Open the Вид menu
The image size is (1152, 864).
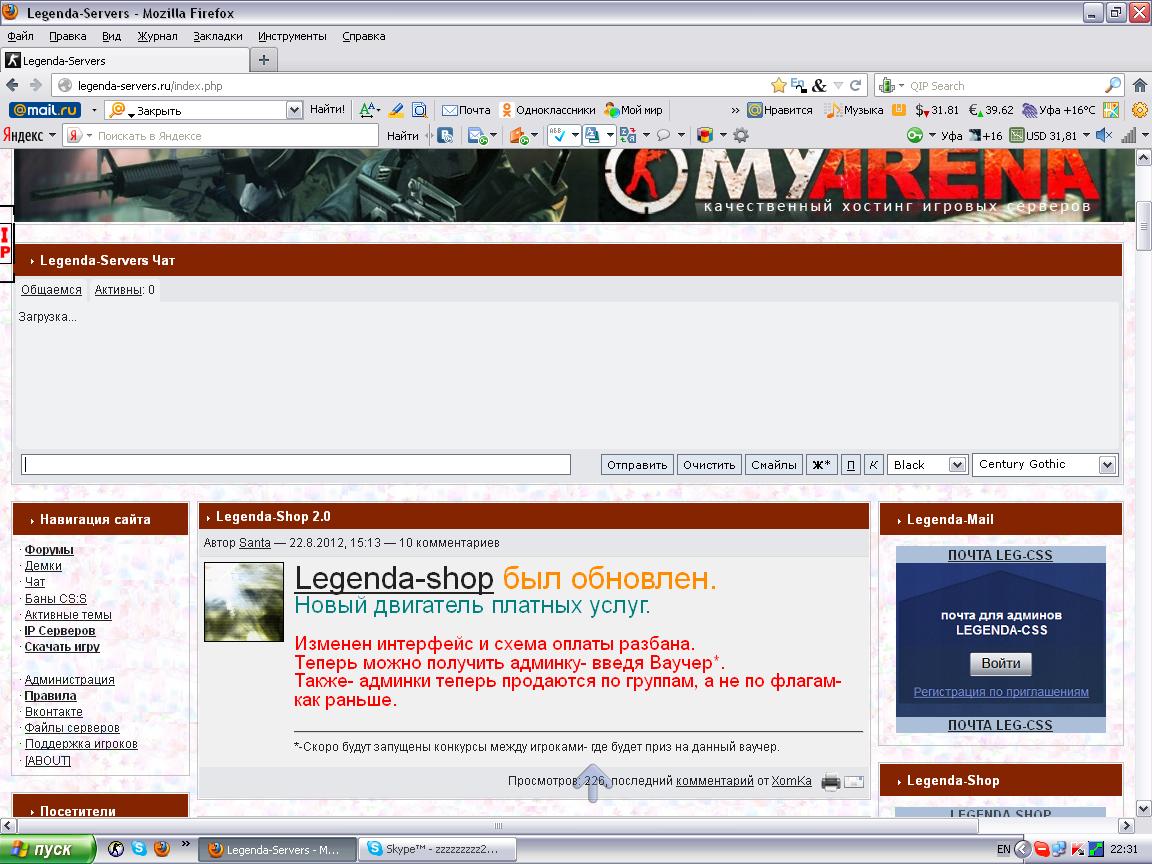[x=112, y=36]
